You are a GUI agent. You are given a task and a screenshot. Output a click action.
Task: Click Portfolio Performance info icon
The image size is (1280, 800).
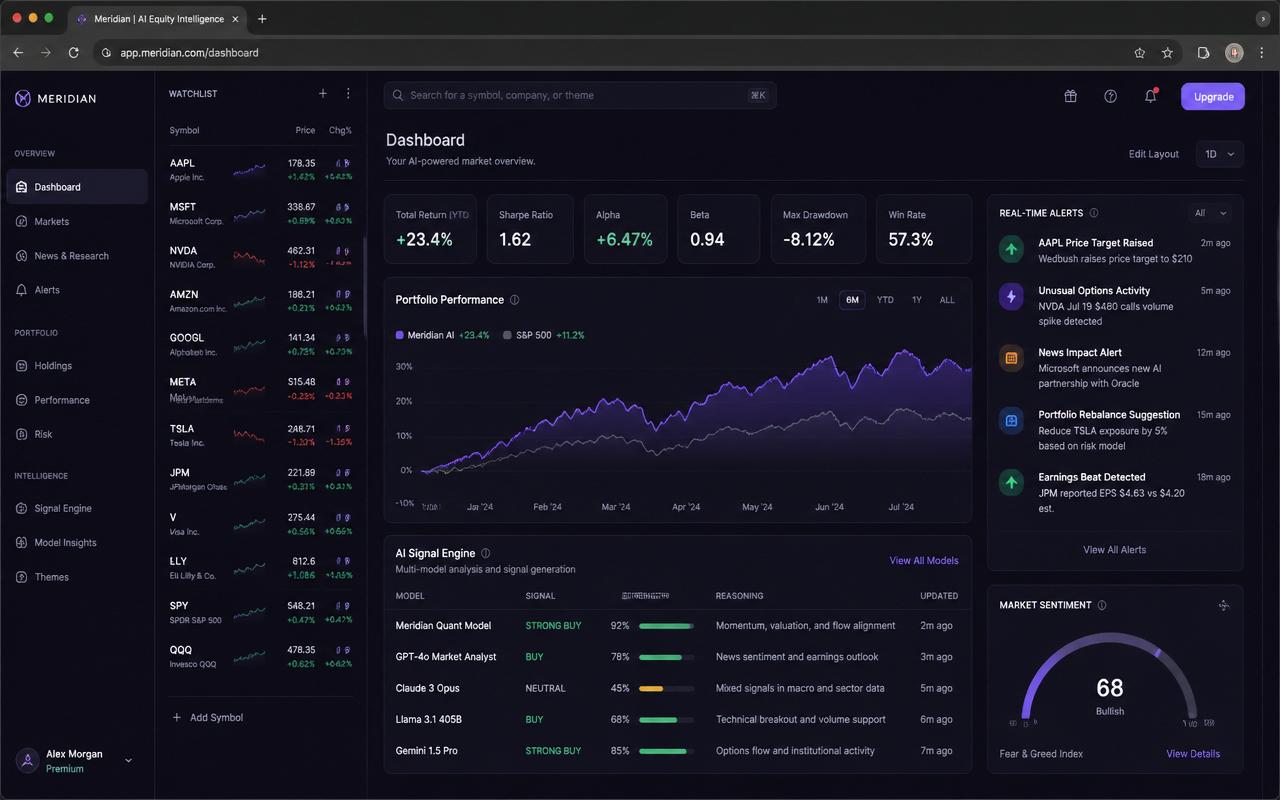[x=514, y=300]
